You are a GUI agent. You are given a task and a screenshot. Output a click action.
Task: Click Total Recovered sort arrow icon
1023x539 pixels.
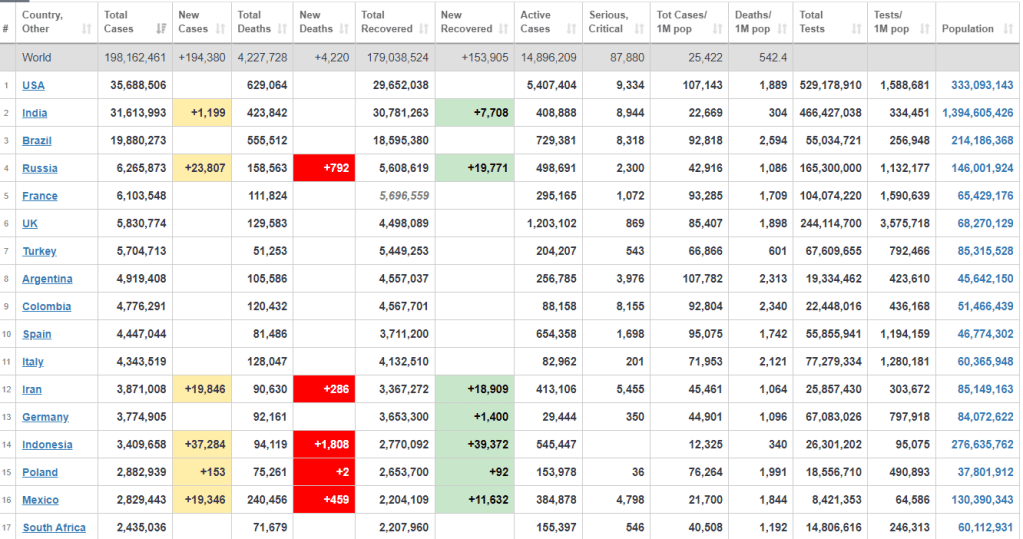[425, 29]
